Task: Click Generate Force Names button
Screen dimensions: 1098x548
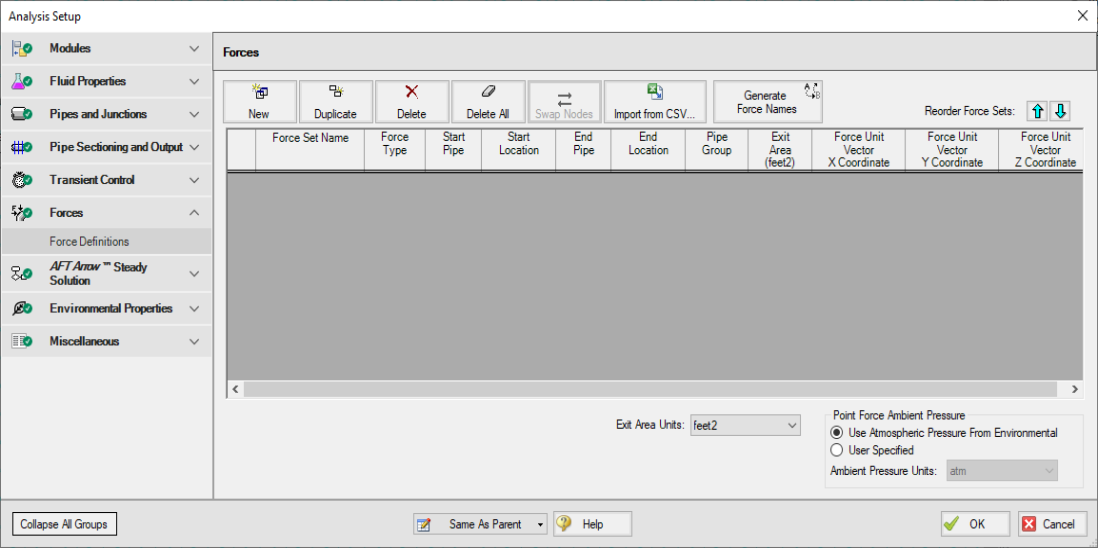Action: point(767,102)
